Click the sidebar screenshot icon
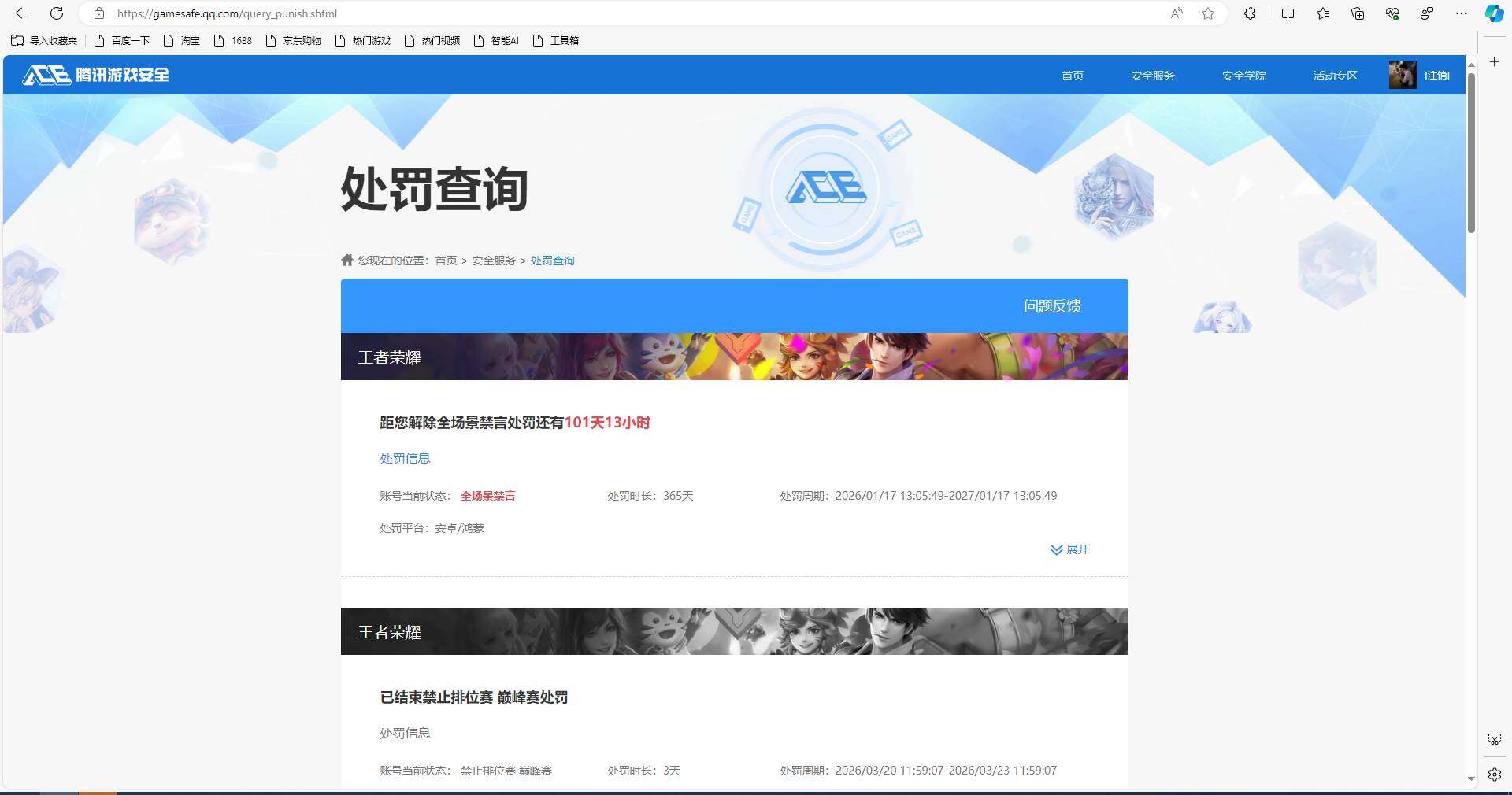1512x795 pixels. coord(1494,739)
